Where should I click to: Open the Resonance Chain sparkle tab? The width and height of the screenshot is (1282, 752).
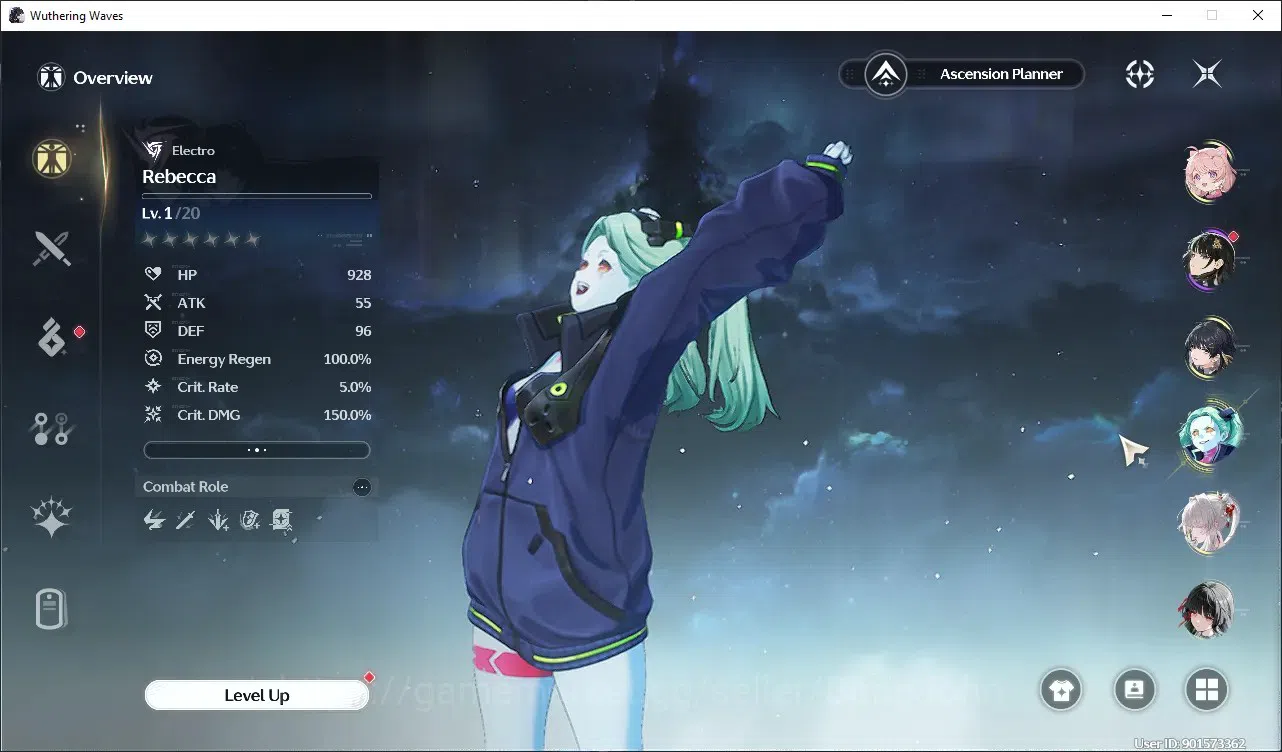click(51, 518)
